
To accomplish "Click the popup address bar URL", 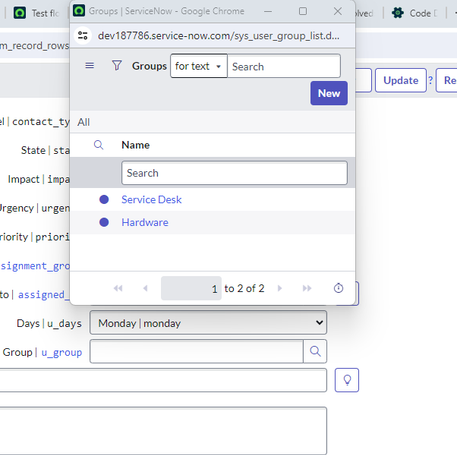I will pyautogui.click(x=219, y=35).
